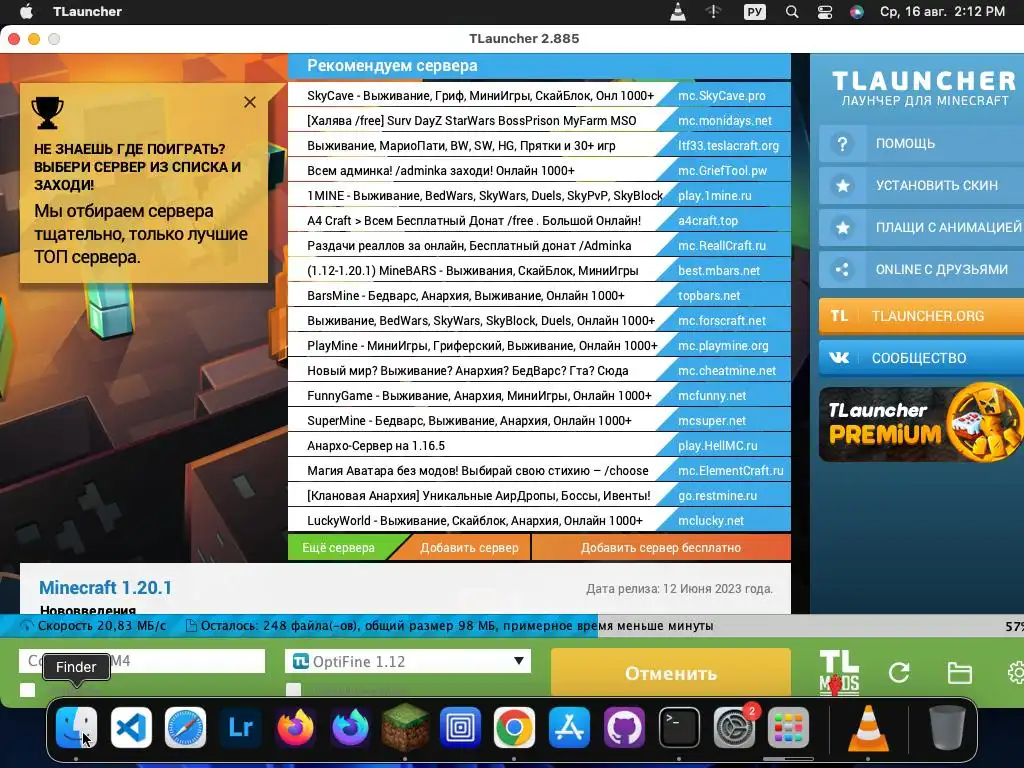Click the Отменить cancel button

(671, 673)
